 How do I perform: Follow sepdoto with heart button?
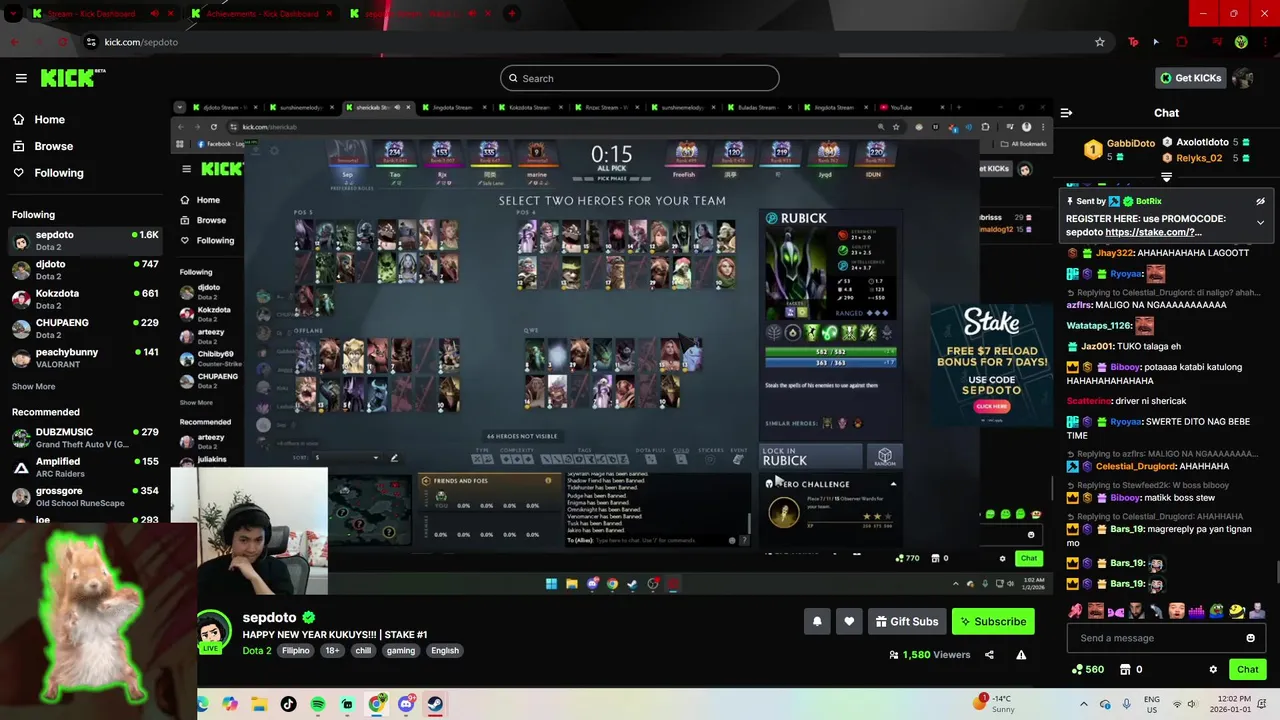tap(849, 621)
